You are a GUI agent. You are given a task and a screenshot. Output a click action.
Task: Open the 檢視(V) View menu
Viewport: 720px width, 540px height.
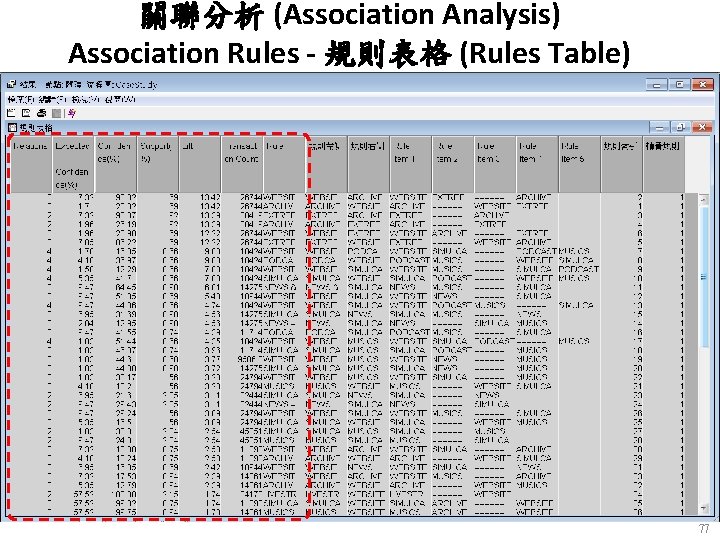click(x=85, y=99)
